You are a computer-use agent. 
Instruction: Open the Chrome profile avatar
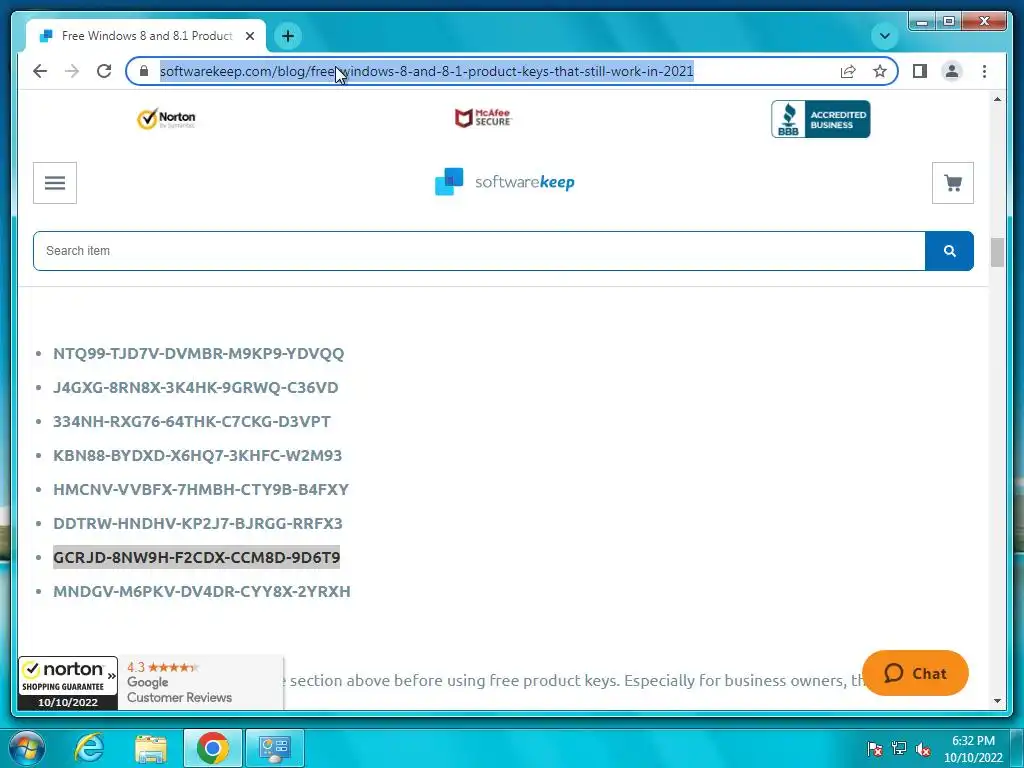(952, 71)
